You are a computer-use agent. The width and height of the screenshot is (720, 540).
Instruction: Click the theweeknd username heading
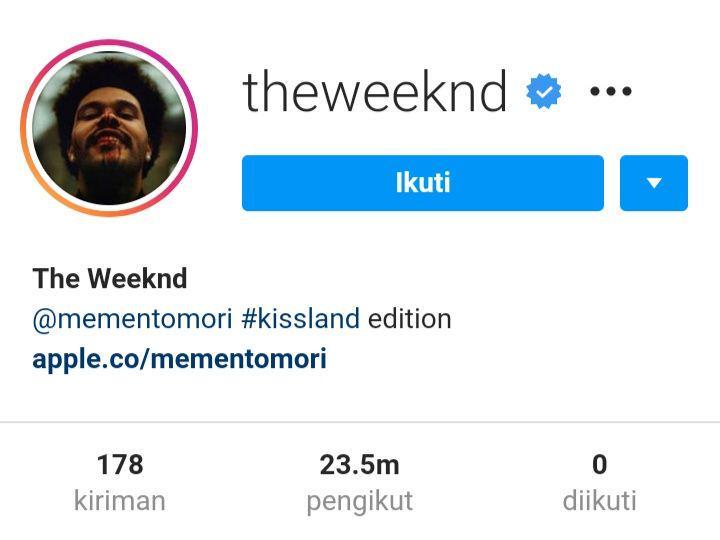375,92
